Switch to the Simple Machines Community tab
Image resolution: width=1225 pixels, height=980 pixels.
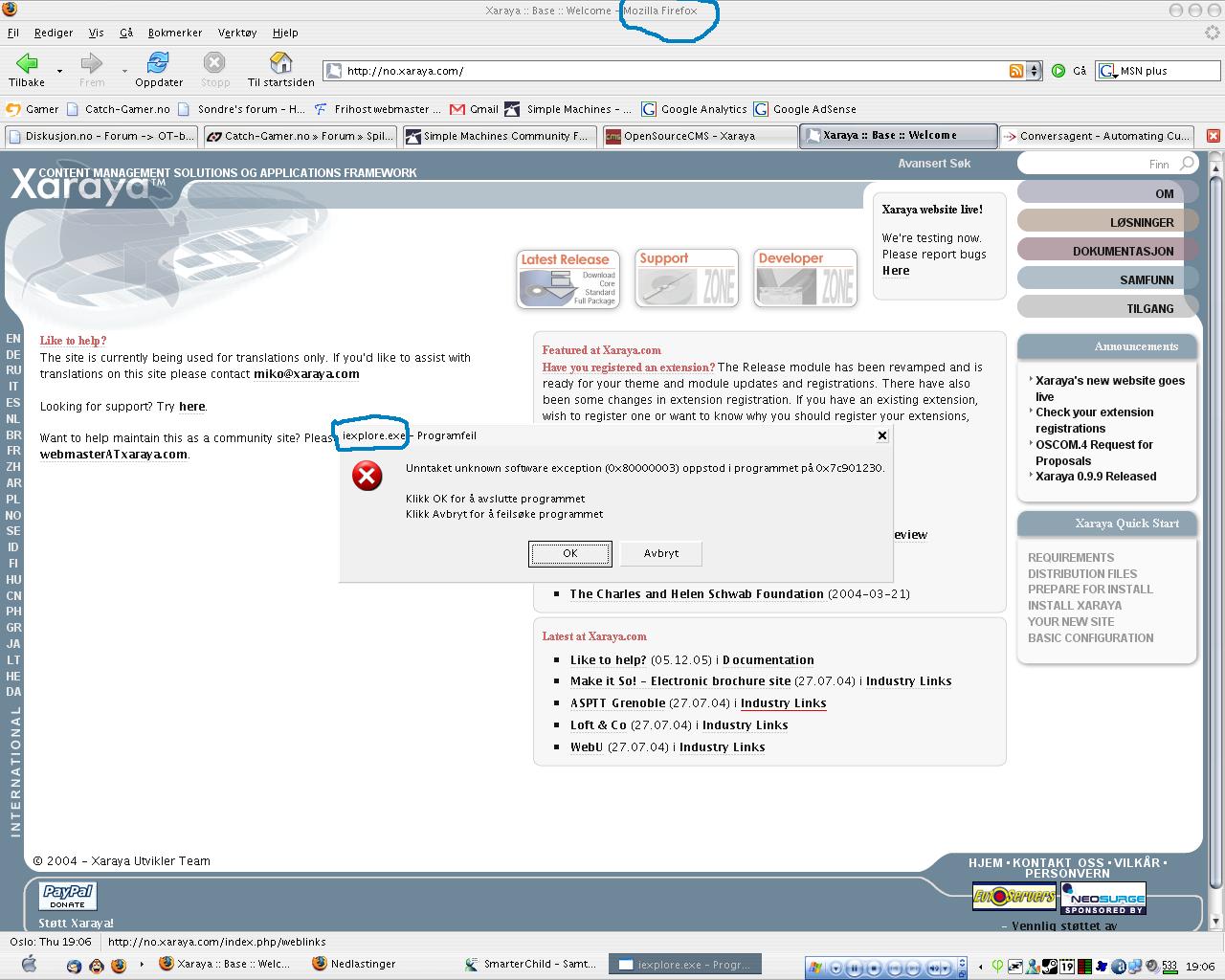[499, 136]
